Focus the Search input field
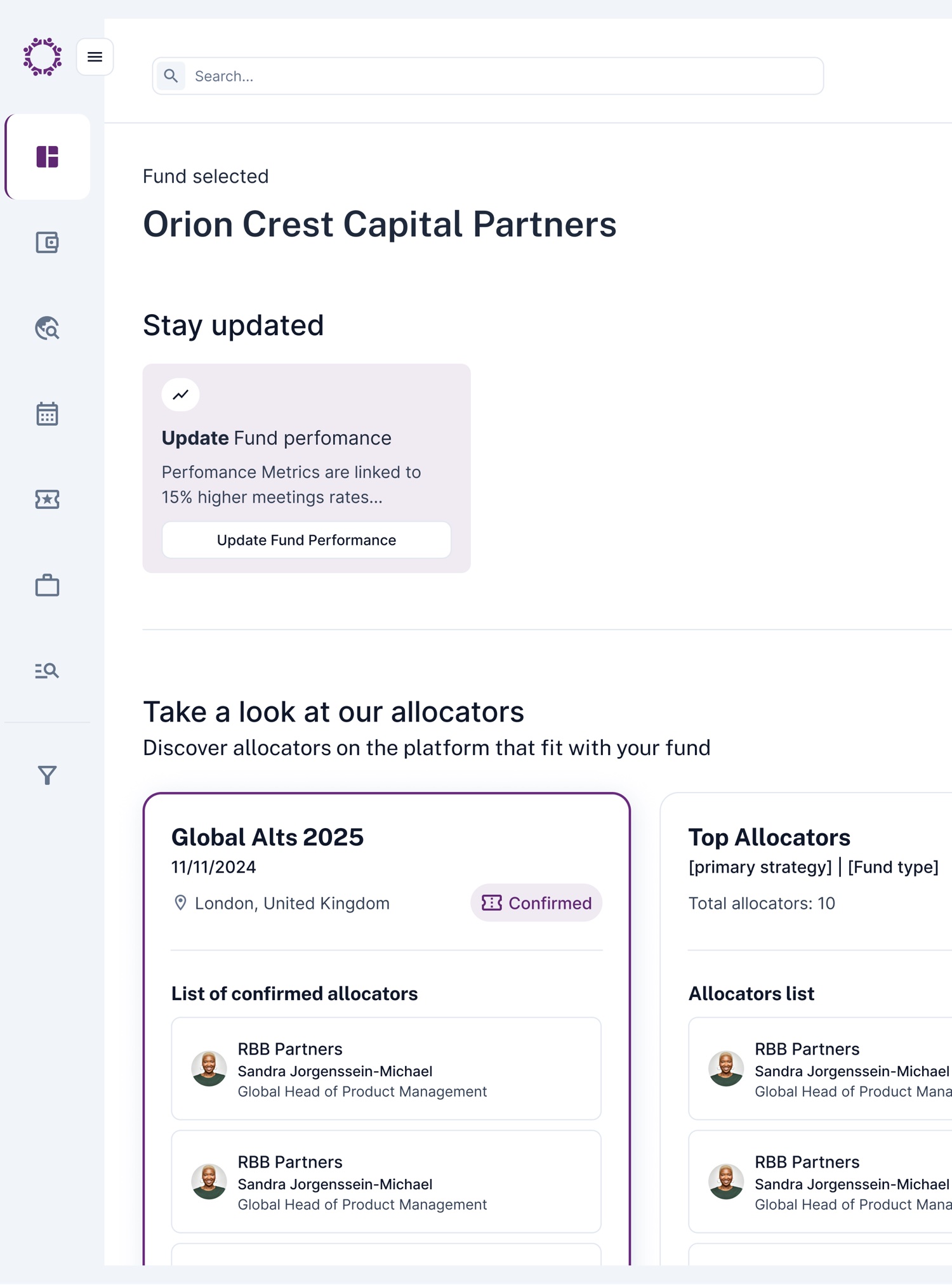952x1285 pixels. click(487, 76)
